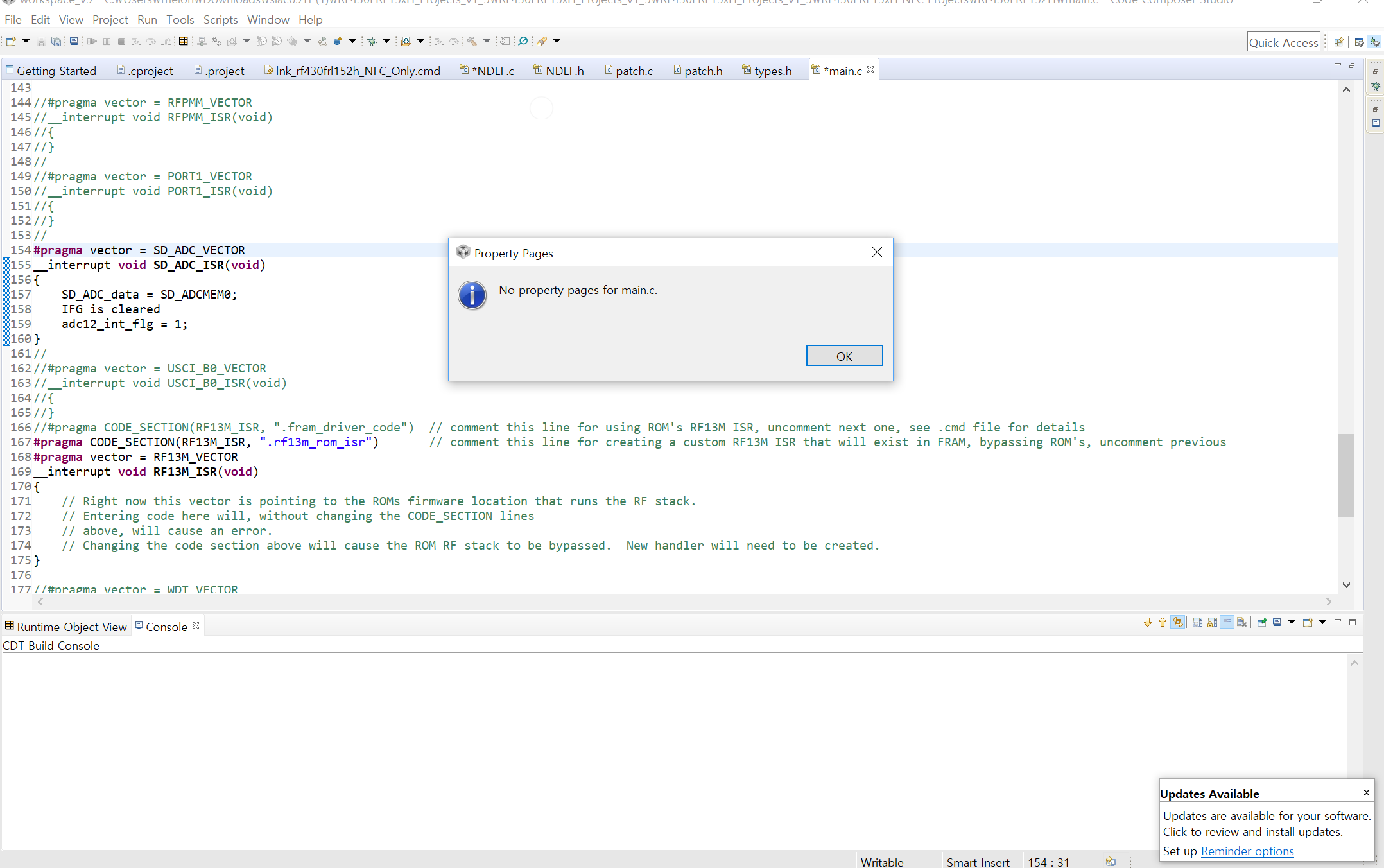Click the Show Next Match down arrow in Console
This screenshot has height=868, width=1384.
coord(1148,622)
